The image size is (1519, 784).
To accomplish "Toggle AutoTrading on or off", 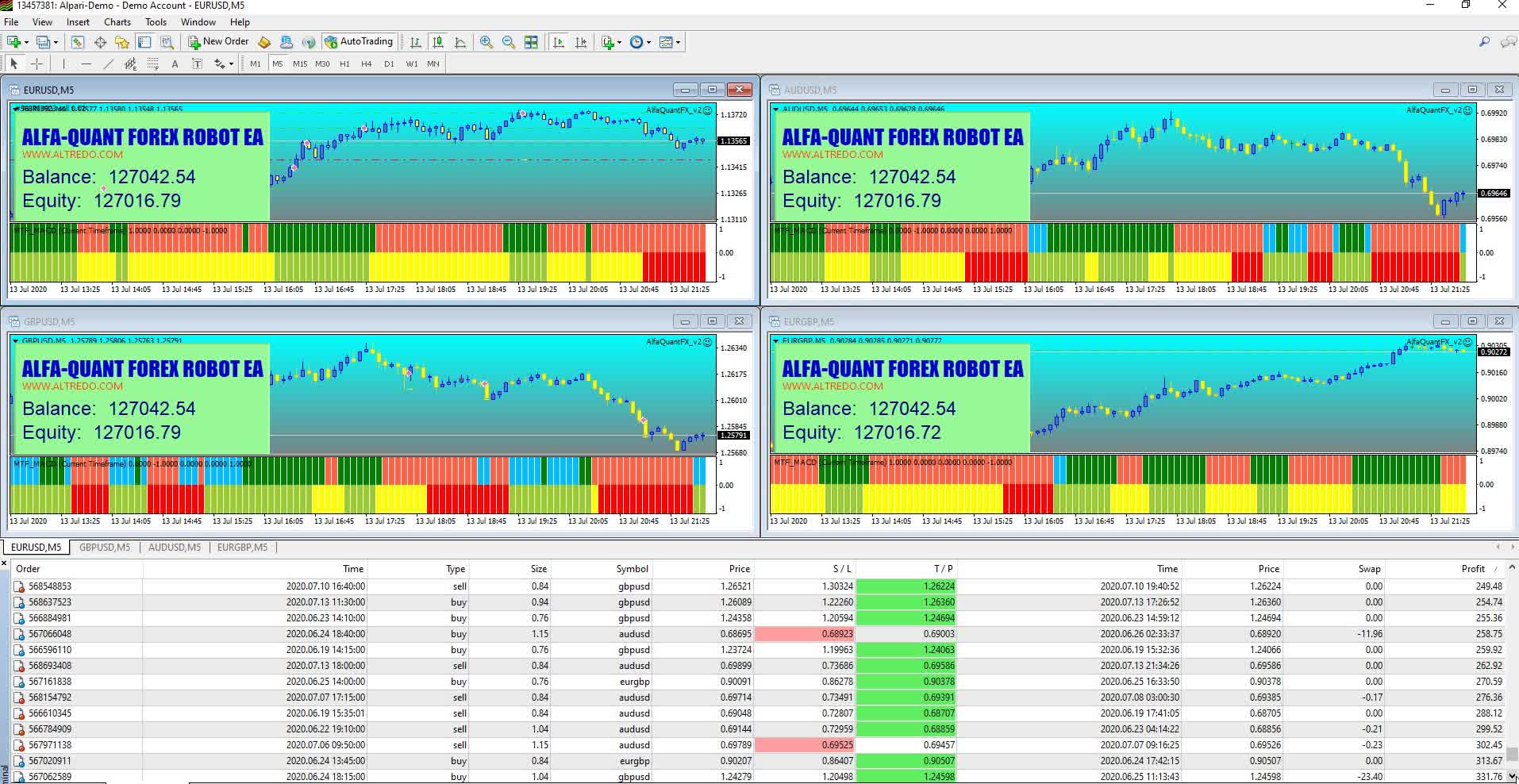I will (360, 42).
